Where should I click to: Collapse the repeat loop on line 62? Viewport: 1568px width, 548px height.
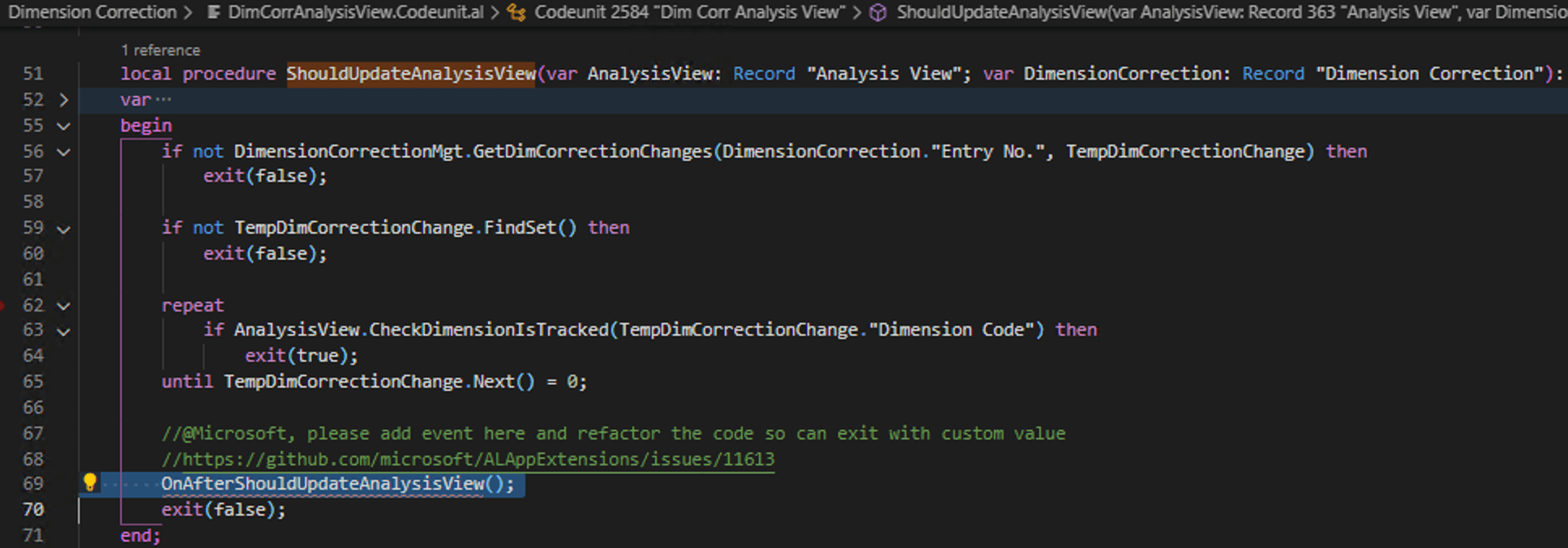coord(63,306)
